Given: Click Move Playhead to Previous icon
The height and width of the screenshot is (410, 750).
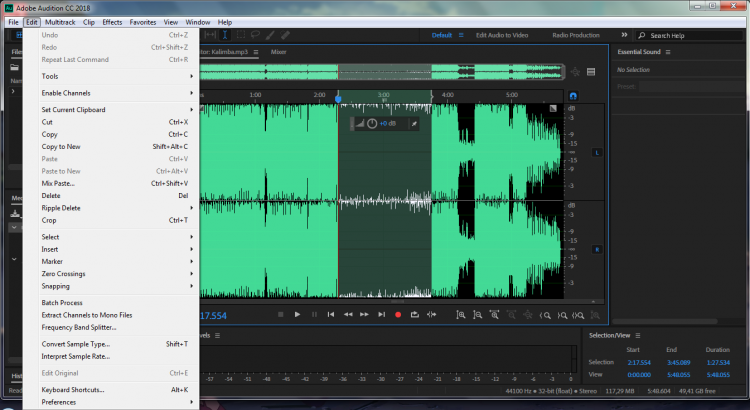Looking at the screenshot, I should 331,315.
